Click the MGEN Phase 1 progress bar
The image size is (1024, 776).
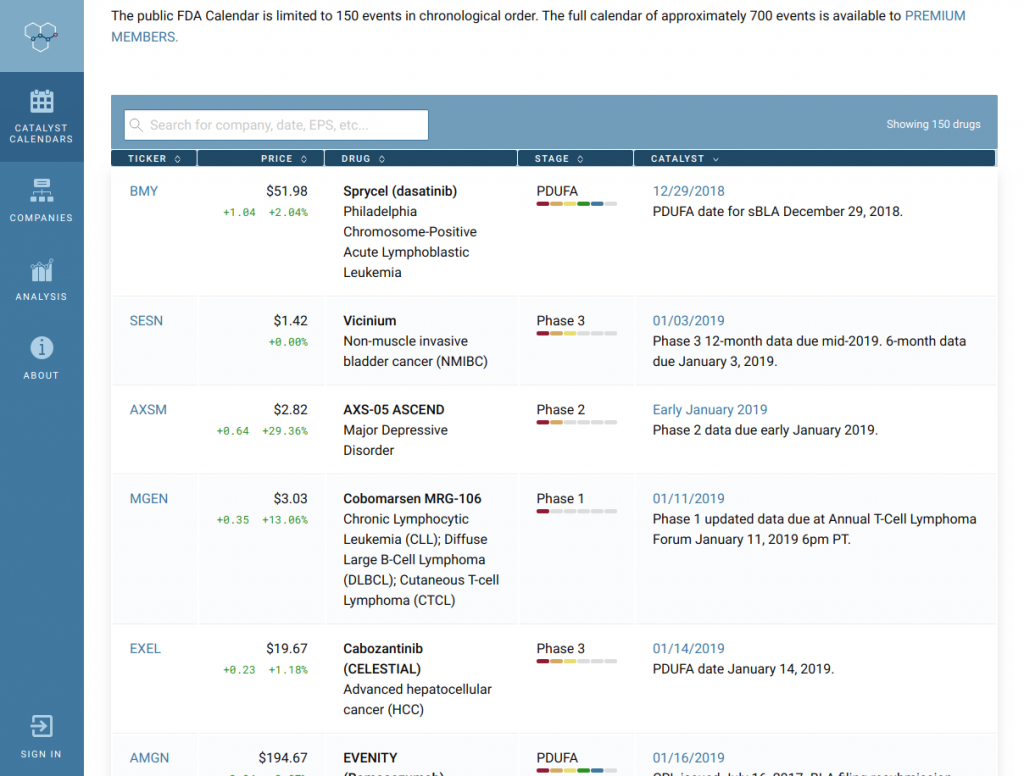click(x=577, y=511)
